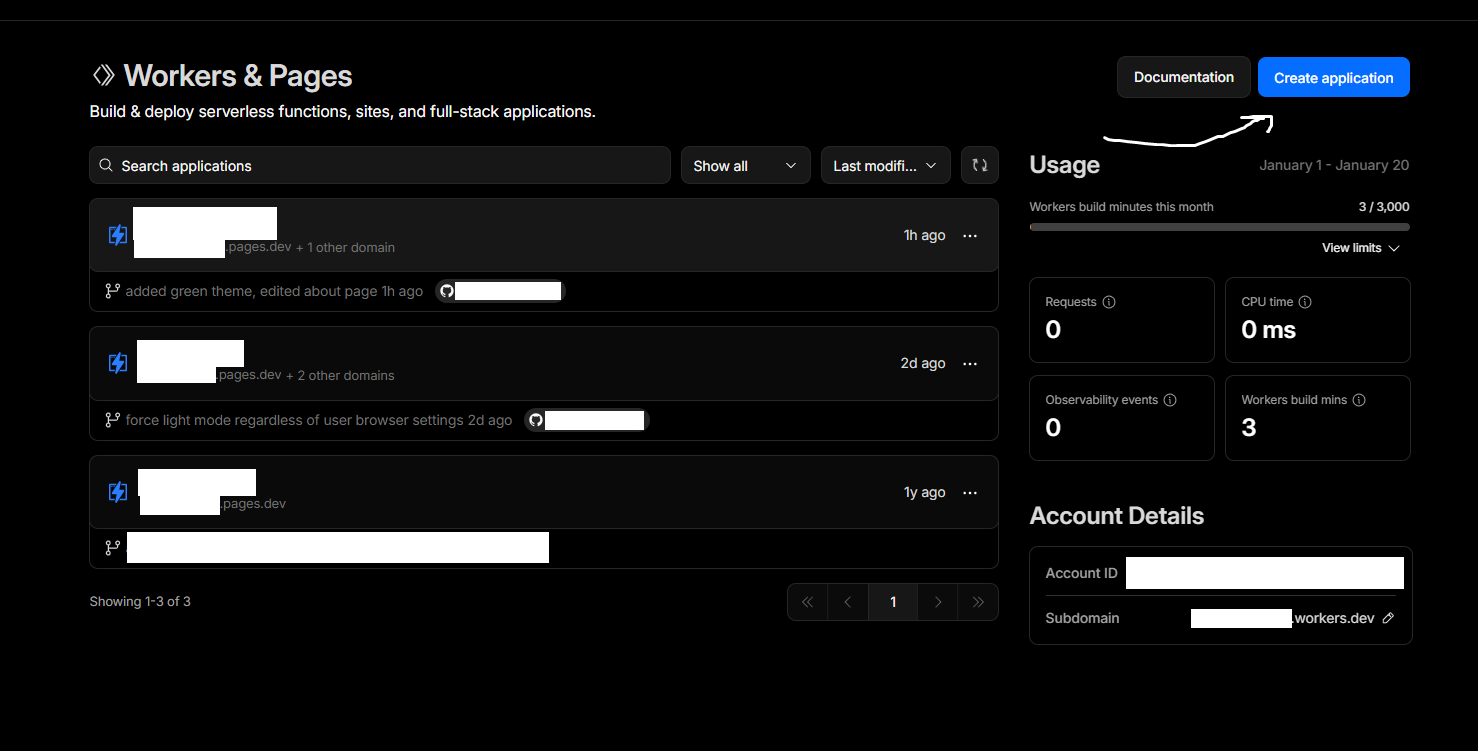
Task: Expand the View limits section
Action: 1360,248
